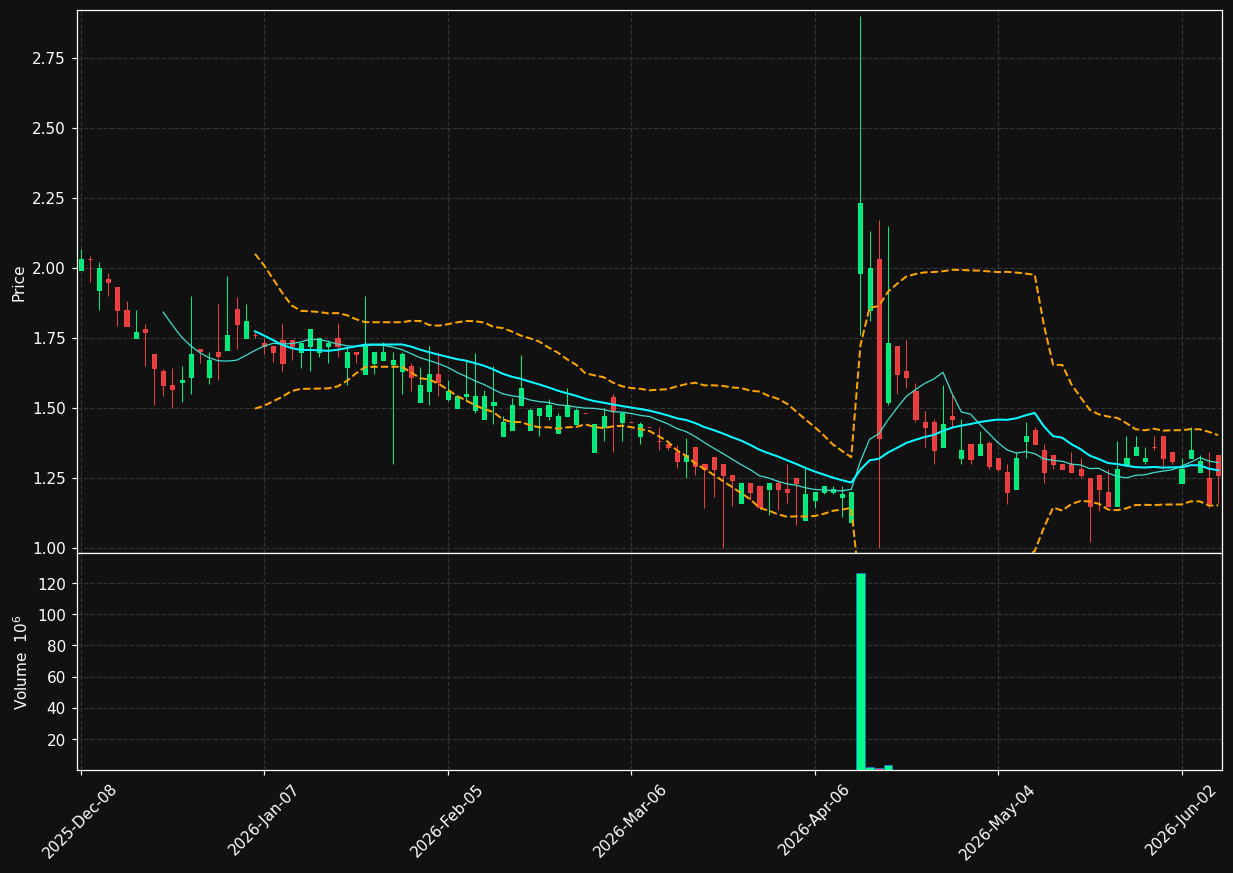Click the 2.25 price axis label
1233x873 pixels.
(x=48, y=199)
